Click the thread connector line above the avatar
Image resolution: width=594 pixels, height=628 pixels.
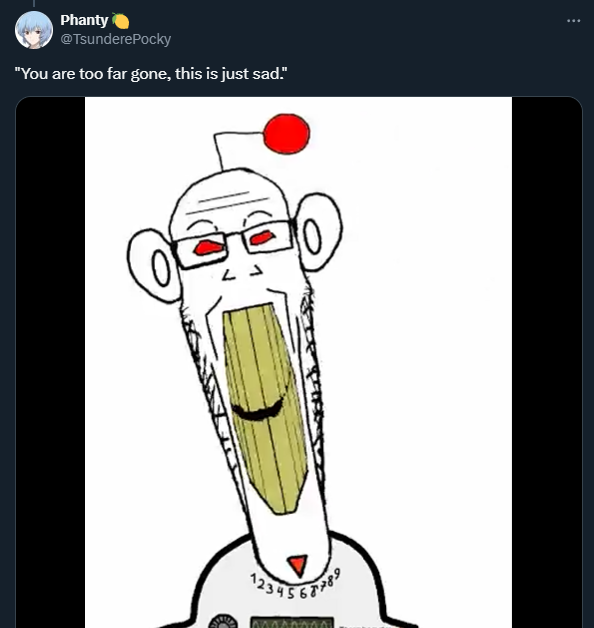(x=34, y=3)
